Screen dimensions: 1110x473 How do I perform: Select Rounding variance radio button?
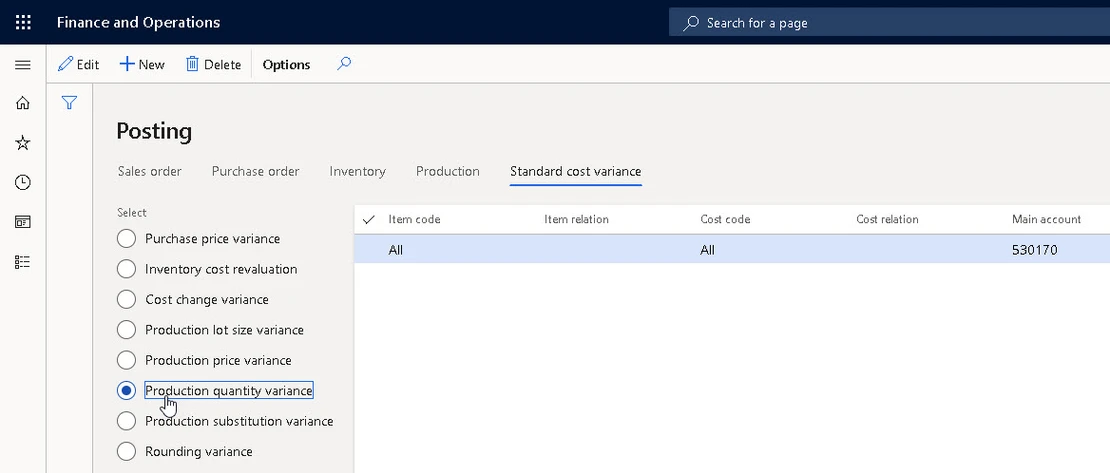tap(126, 452)
